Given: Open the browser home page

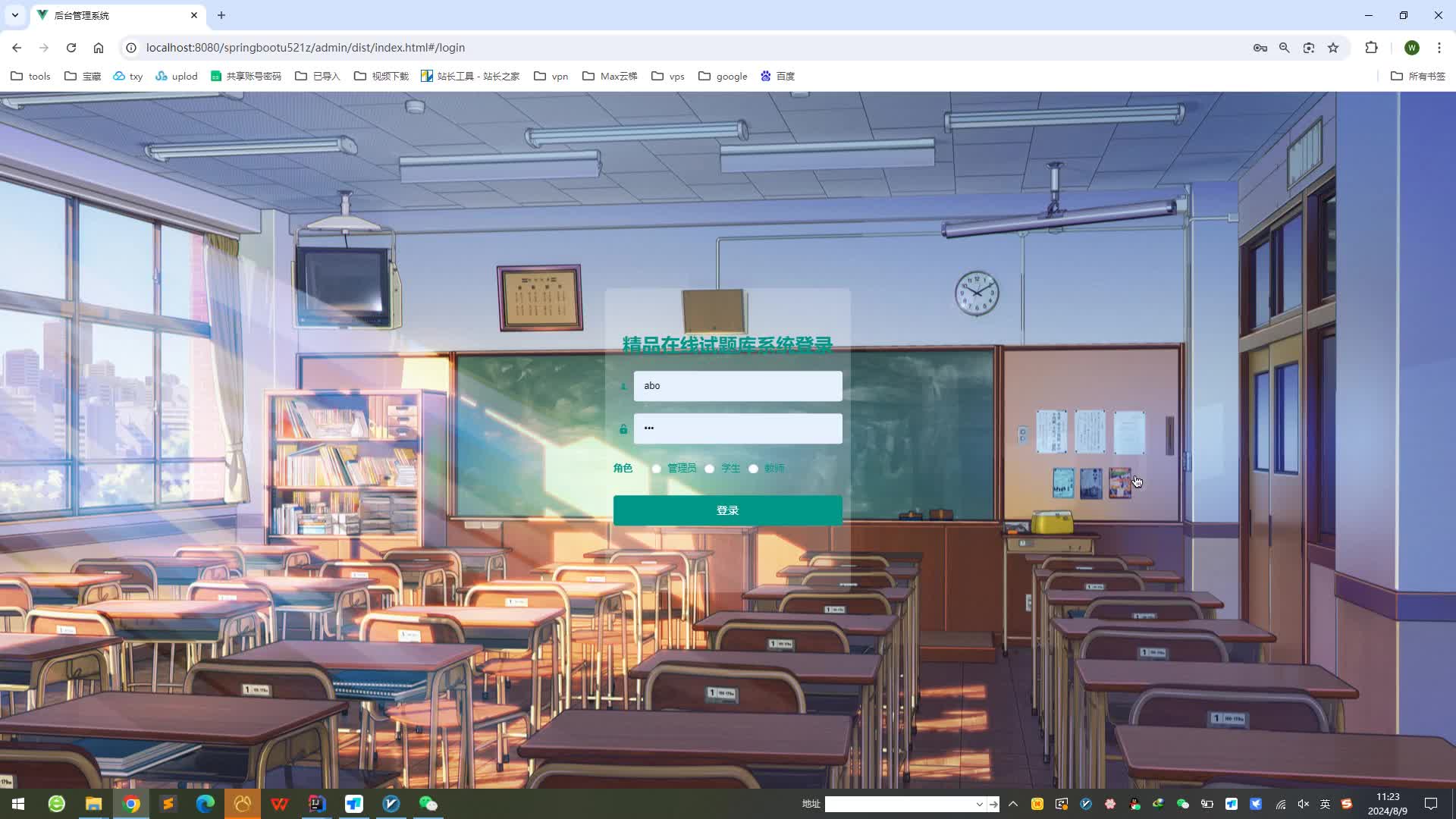Looking at the screenshot, I should click(99, 48).
